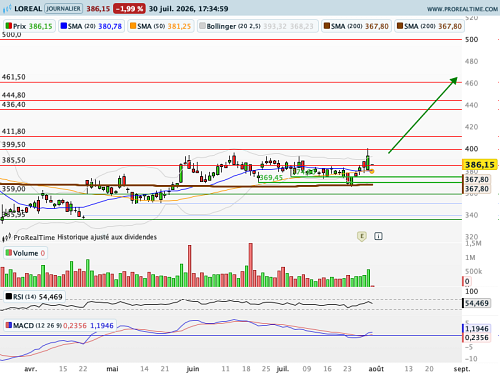
Task: Click the green upward trend arrow
Action: click(x=423, y=115)
